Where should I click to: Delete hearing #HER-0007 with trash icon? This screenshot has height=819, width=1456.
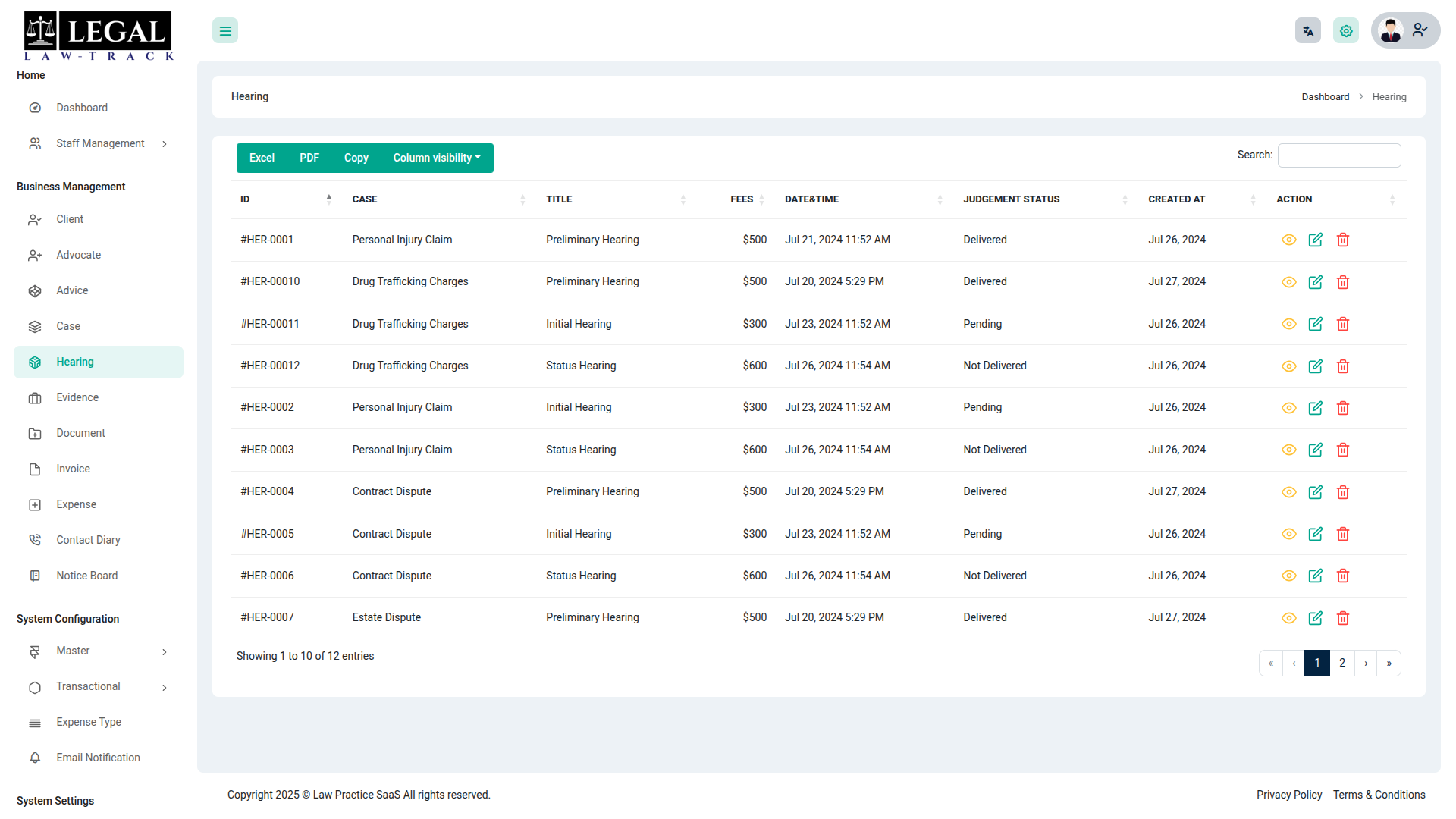point(1343,618)
